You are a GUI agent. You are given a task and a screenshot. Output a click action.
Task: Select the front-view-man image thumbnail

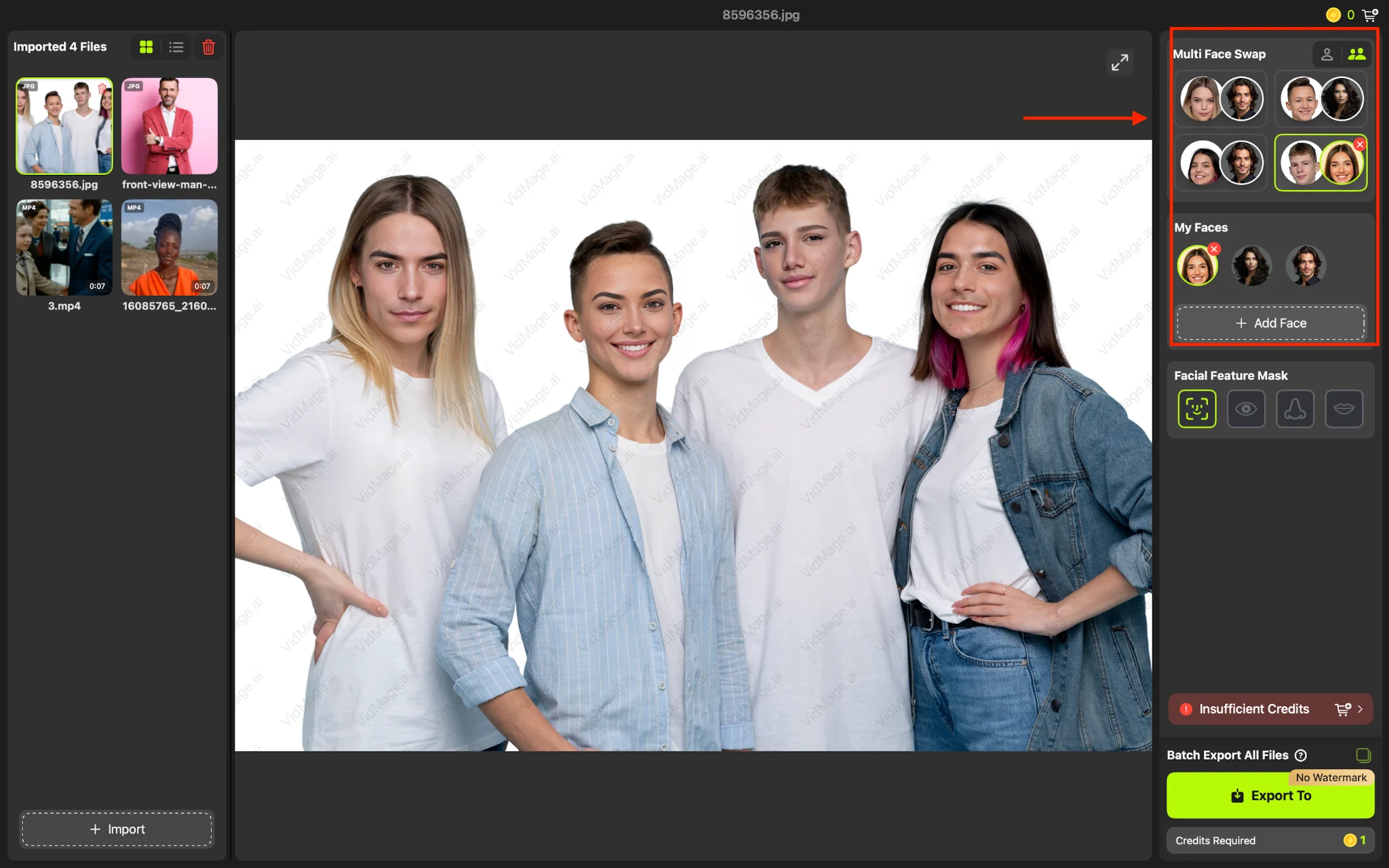[170, 126]
